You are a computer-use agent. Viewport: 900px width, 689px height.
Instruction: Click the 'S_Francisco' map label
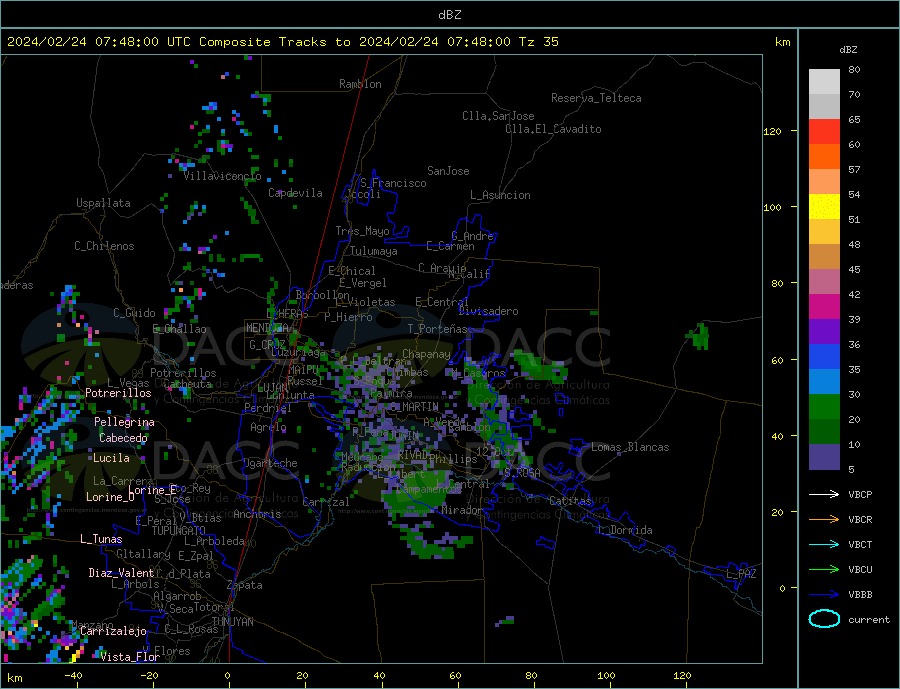(x=393, y=183)
